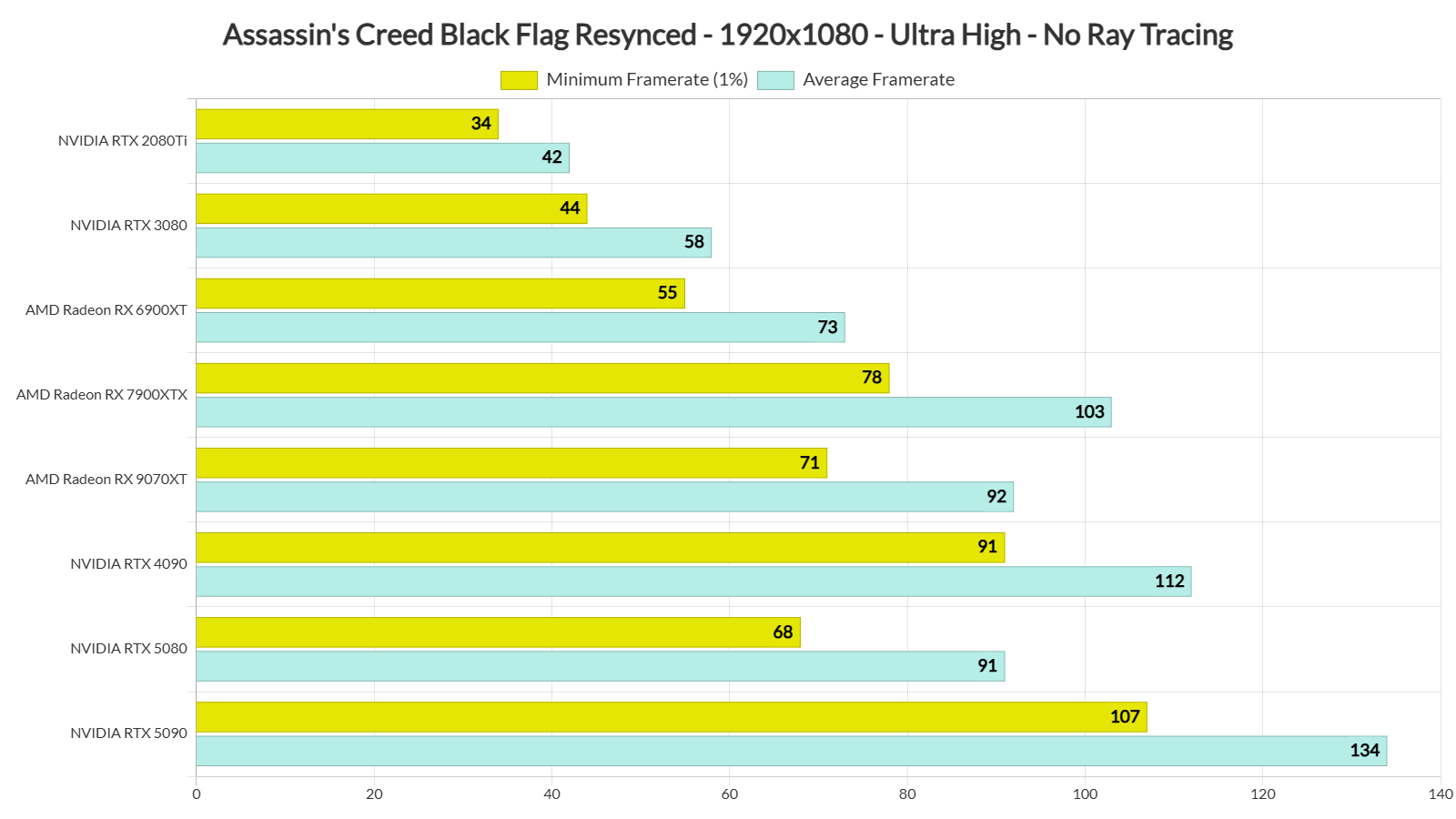Click the "AMD Radeon RX 7900XTX" axis label

(x=102, y=394)
